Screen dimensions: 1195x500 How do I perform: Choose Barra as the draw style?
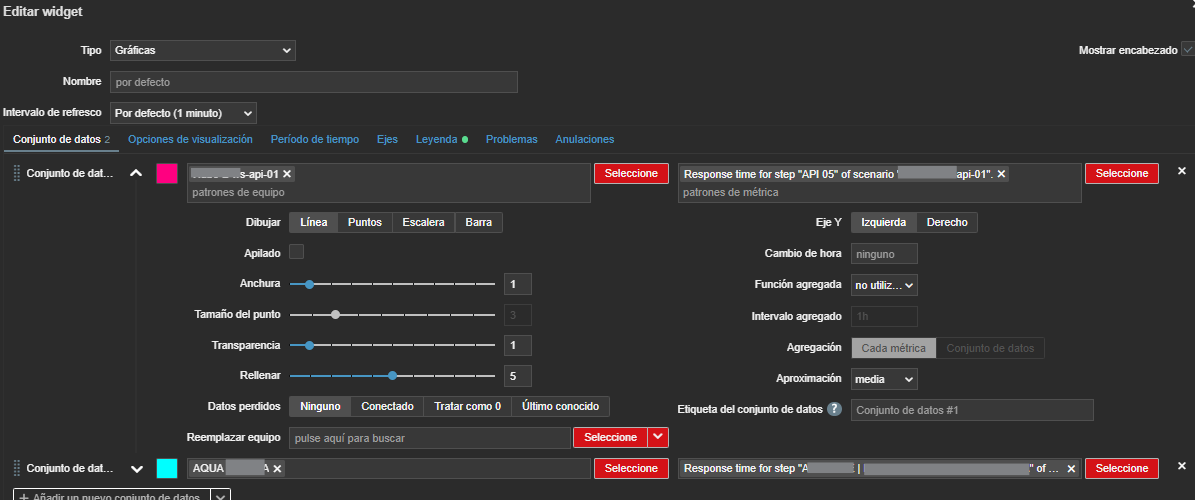(478, 223)
